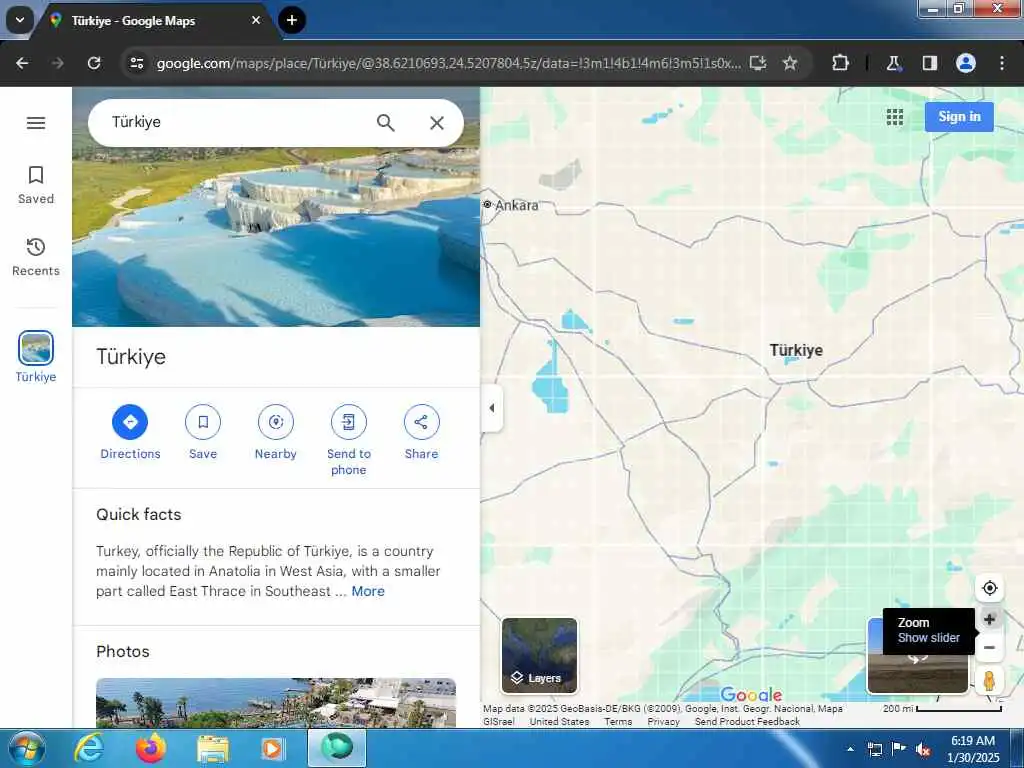
Task: Open Chrome extensions puzzle icon
Action: [840, 63]
